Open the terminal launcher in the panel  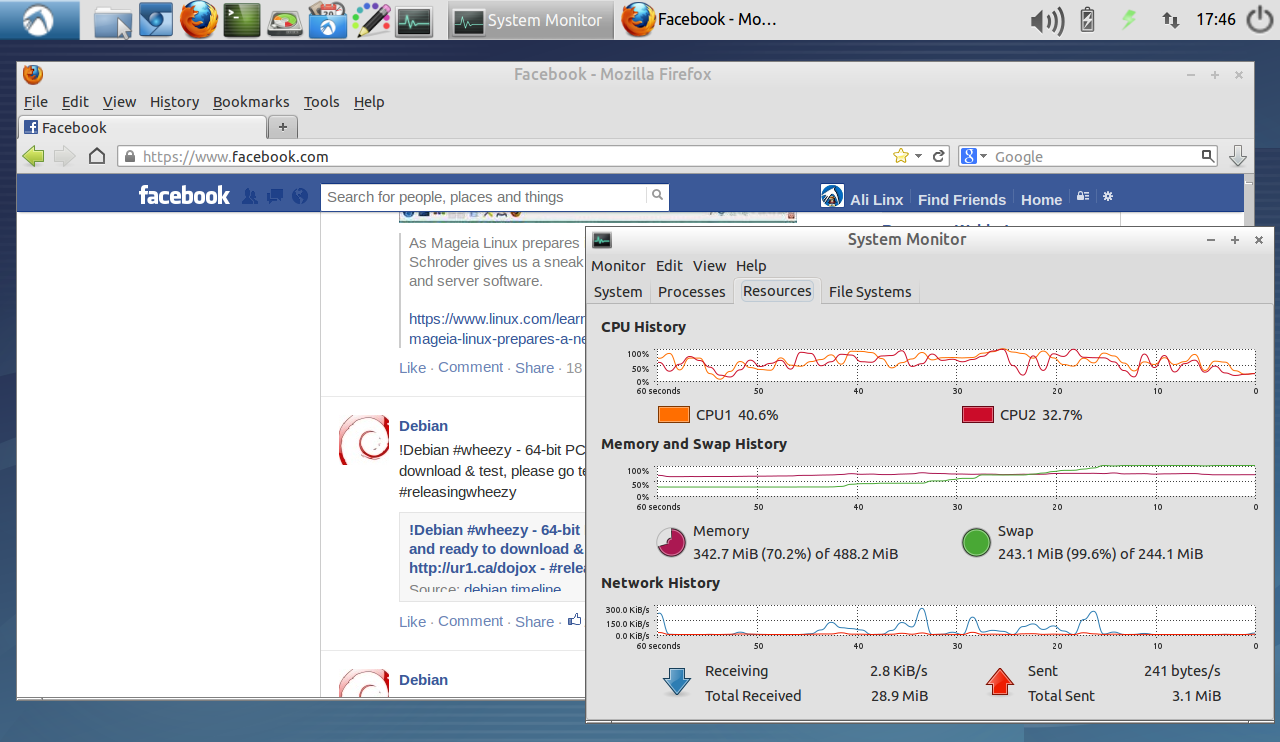242,20
